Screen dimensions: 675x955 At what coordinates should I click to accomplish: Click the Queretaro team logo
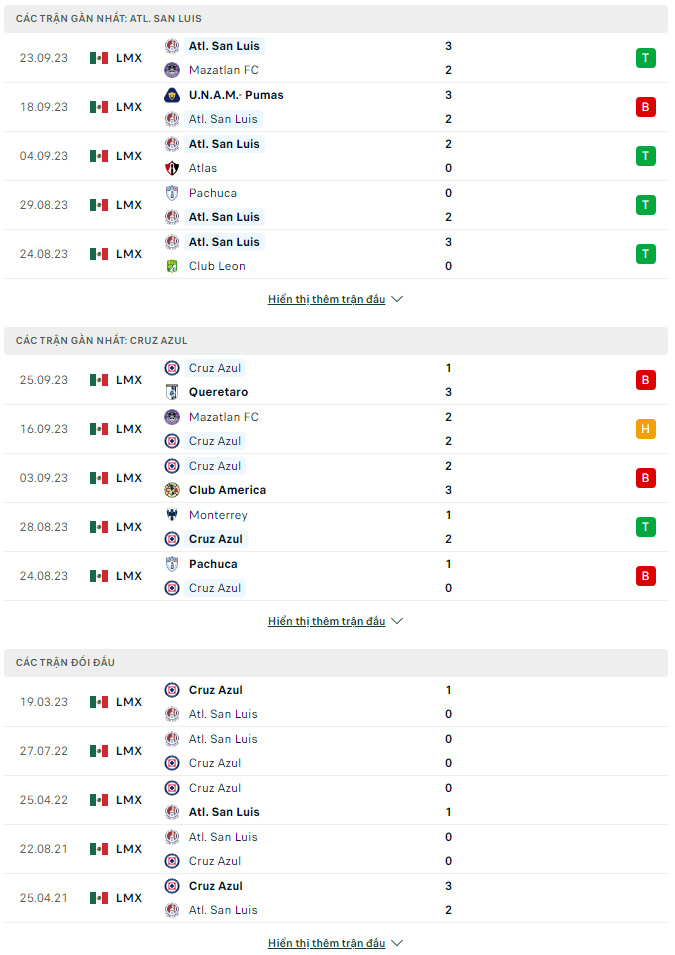click(172, 392)
